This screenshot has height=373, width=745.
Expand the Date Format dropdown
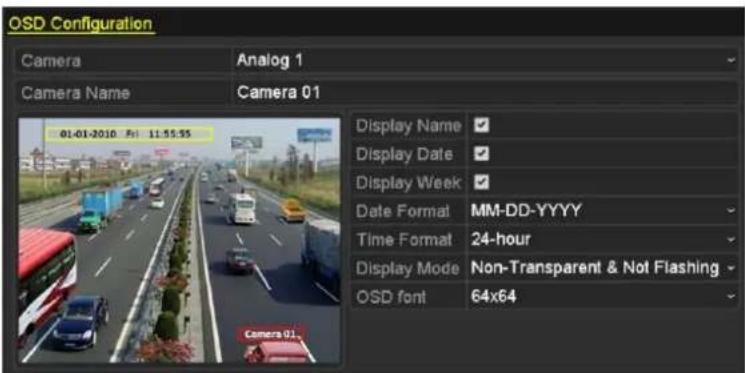602,210
